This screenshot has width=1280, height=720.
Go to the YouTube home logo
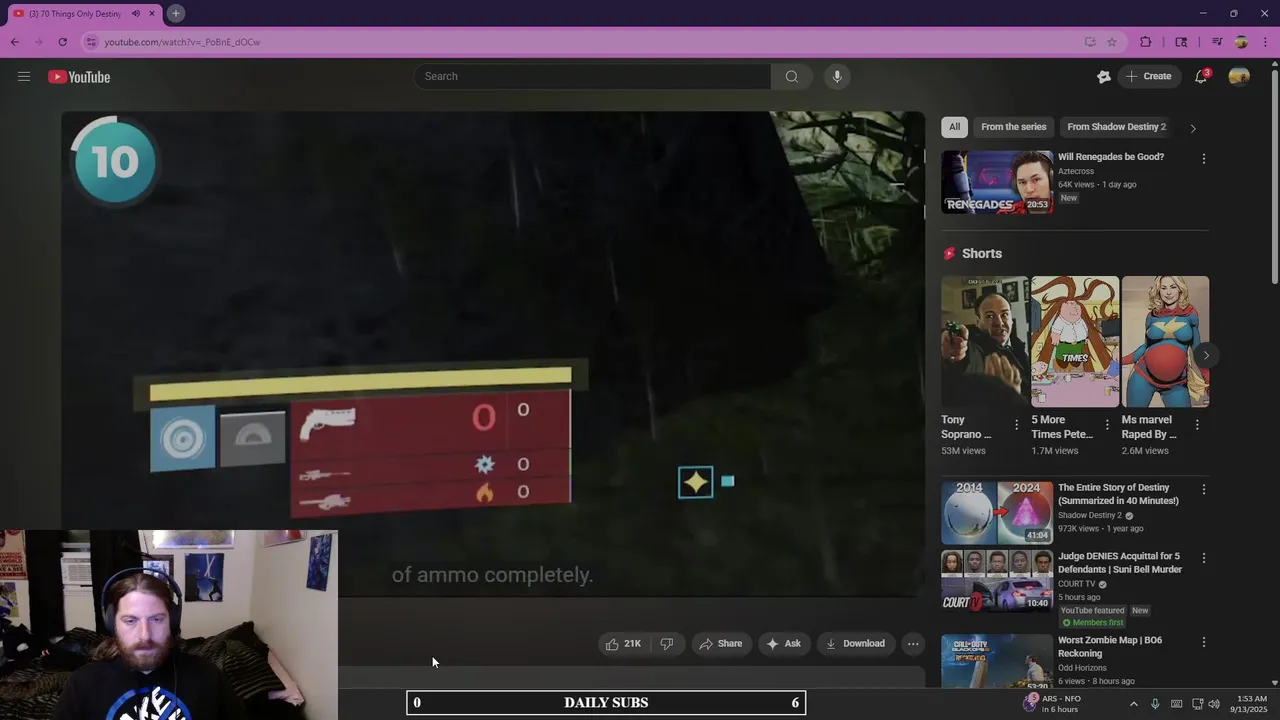[x=79, y=77]
